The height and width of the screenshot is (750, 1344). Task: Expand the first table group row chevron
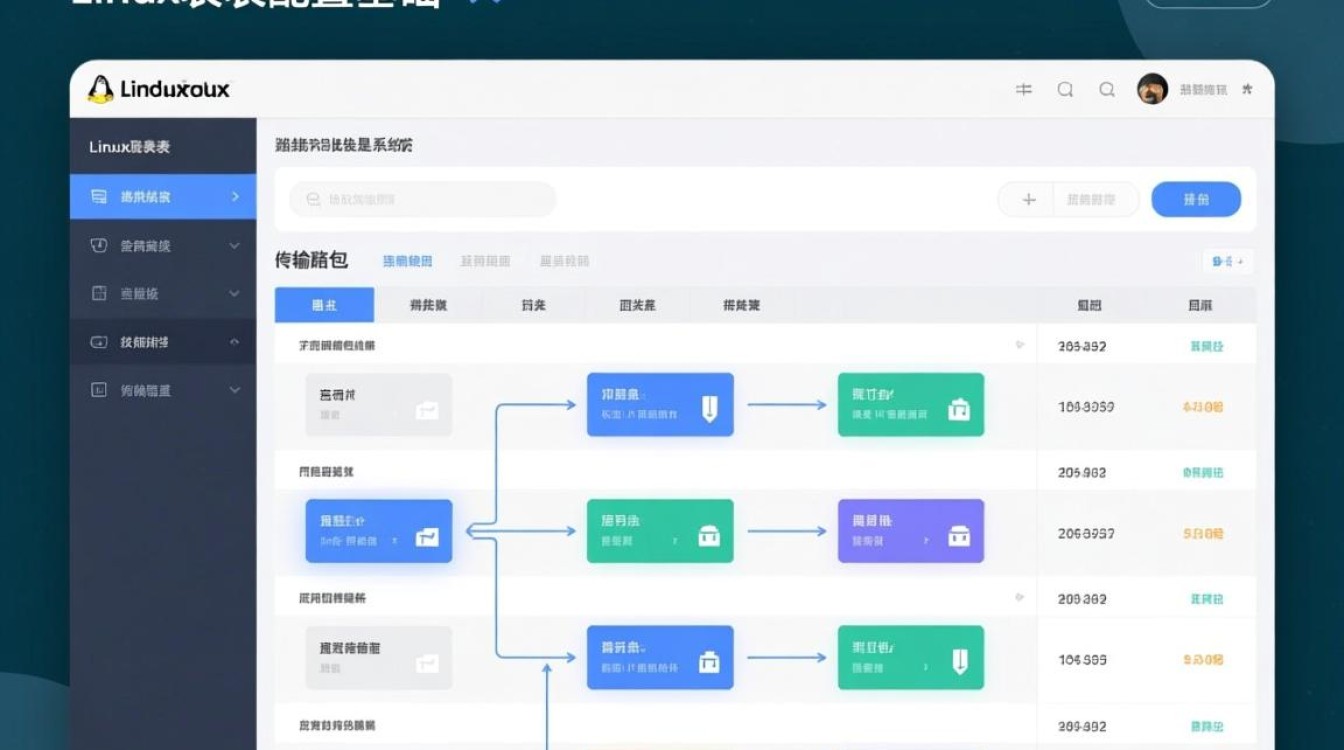[x=1019, y=344]
